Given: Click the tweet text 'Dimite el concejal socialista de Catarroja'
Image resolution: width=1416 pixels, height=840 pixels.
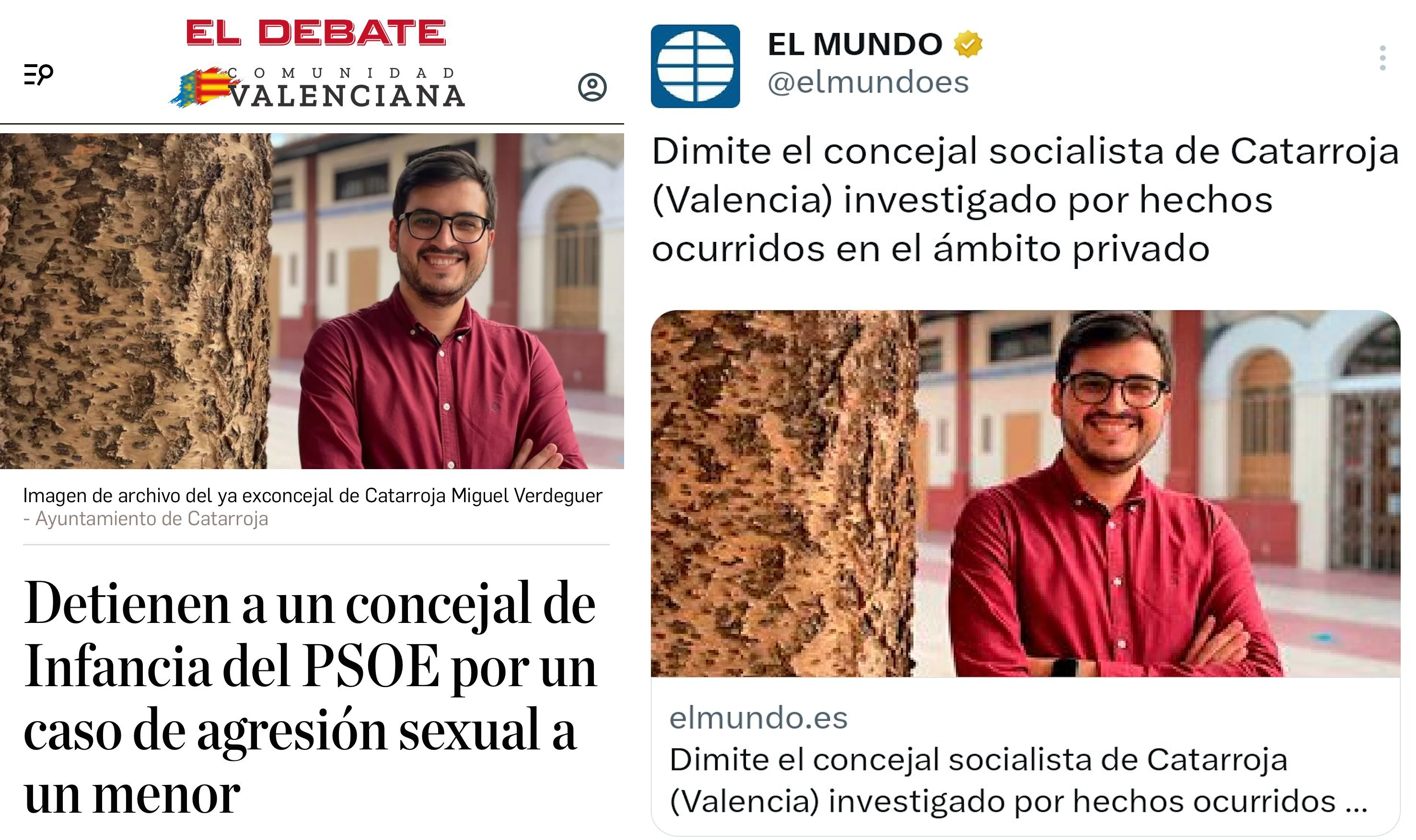Looking at the screenshot, I should [1025, 200].
